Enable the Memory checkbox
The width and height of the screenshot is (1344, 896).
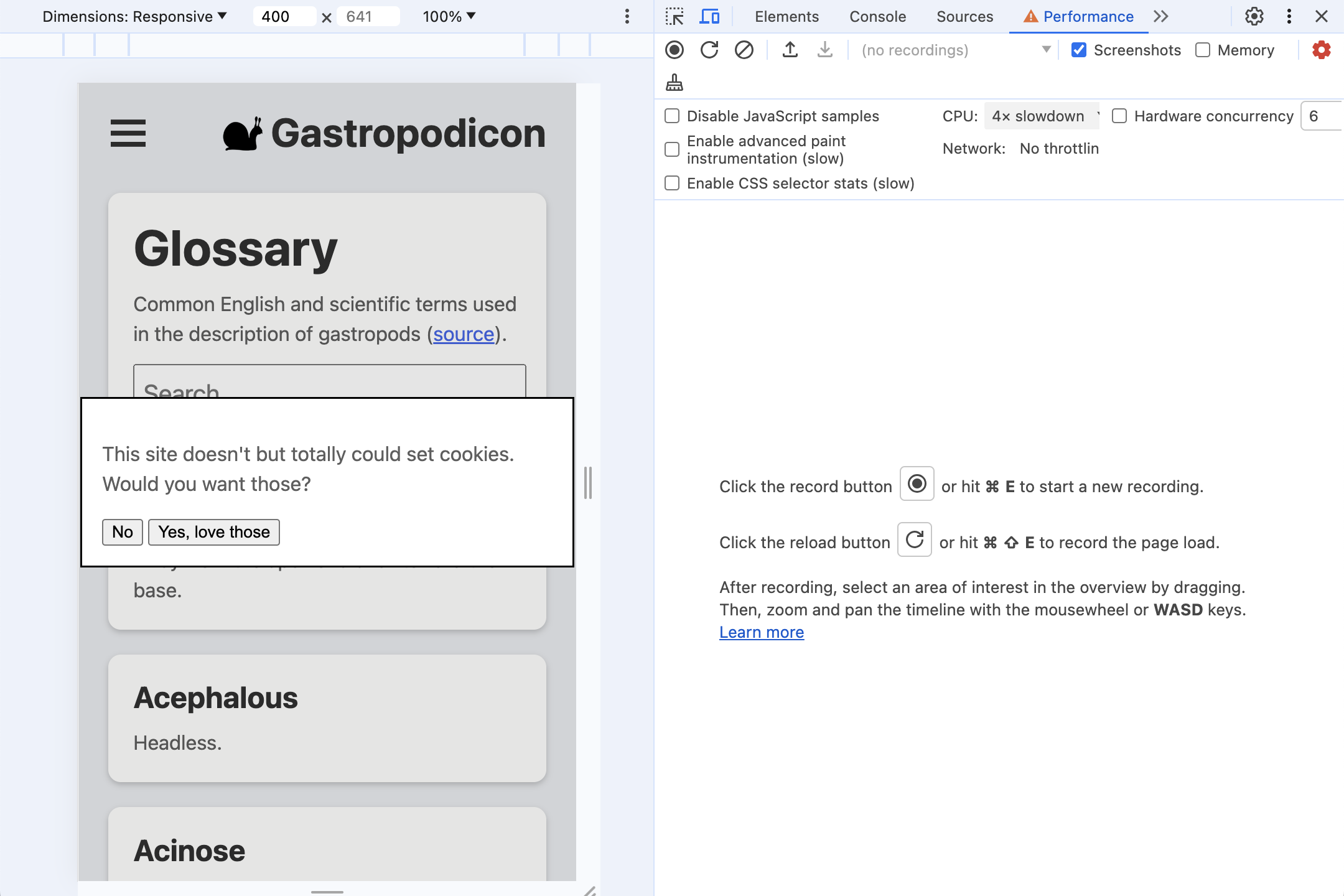click(1202, 49)
